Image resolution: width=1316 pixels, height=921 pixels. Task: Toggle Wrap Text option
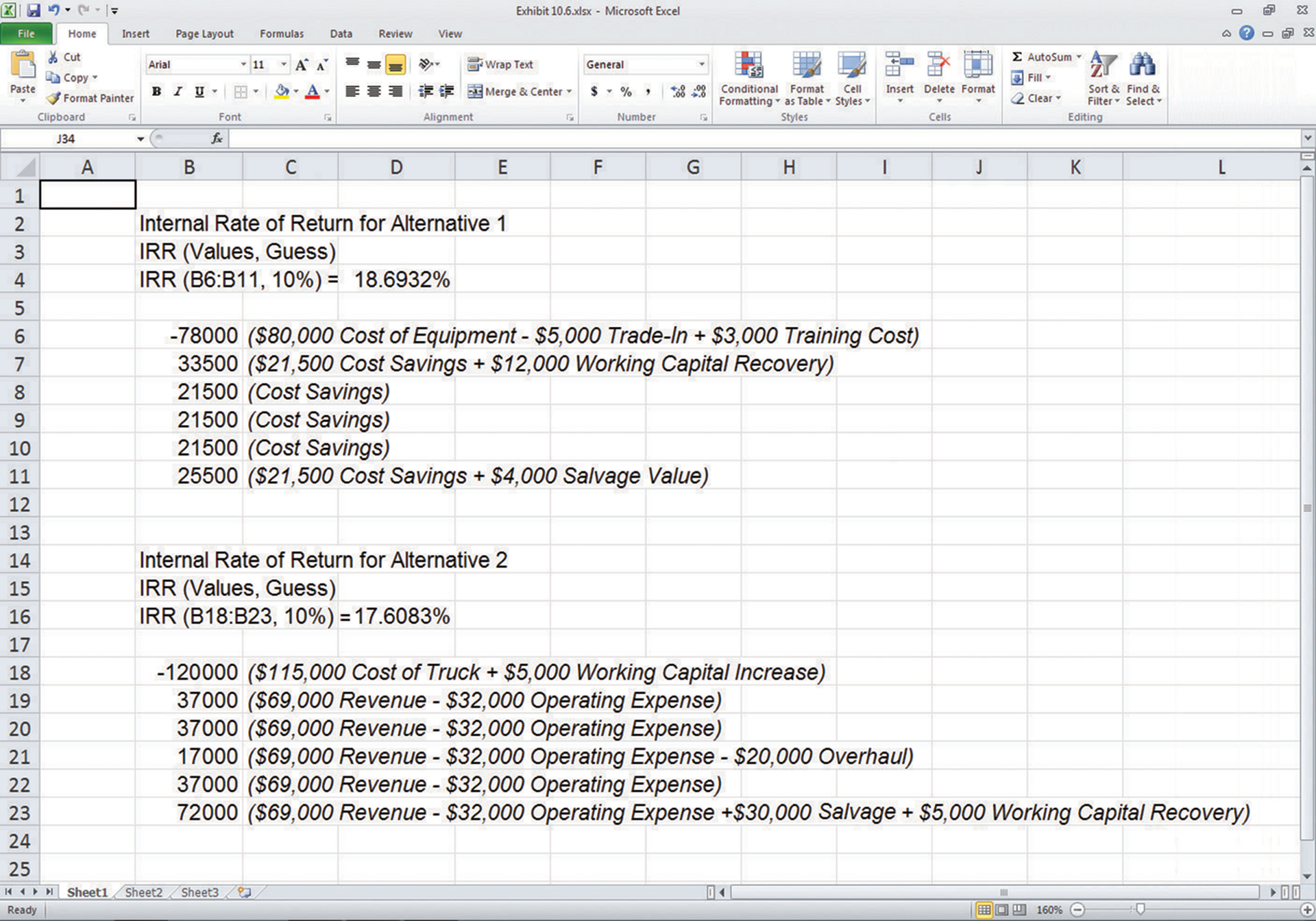(x=500, y=64)
